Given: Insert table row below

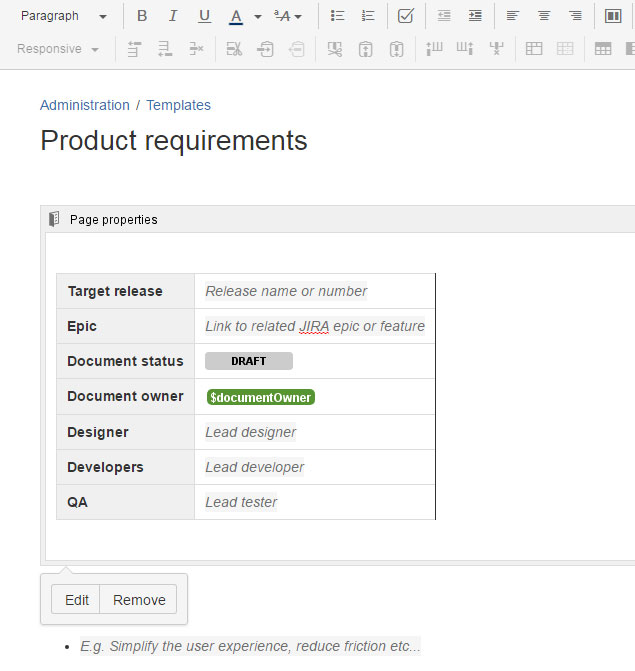Looking at the screenshot, I should [x=165, y=49].
